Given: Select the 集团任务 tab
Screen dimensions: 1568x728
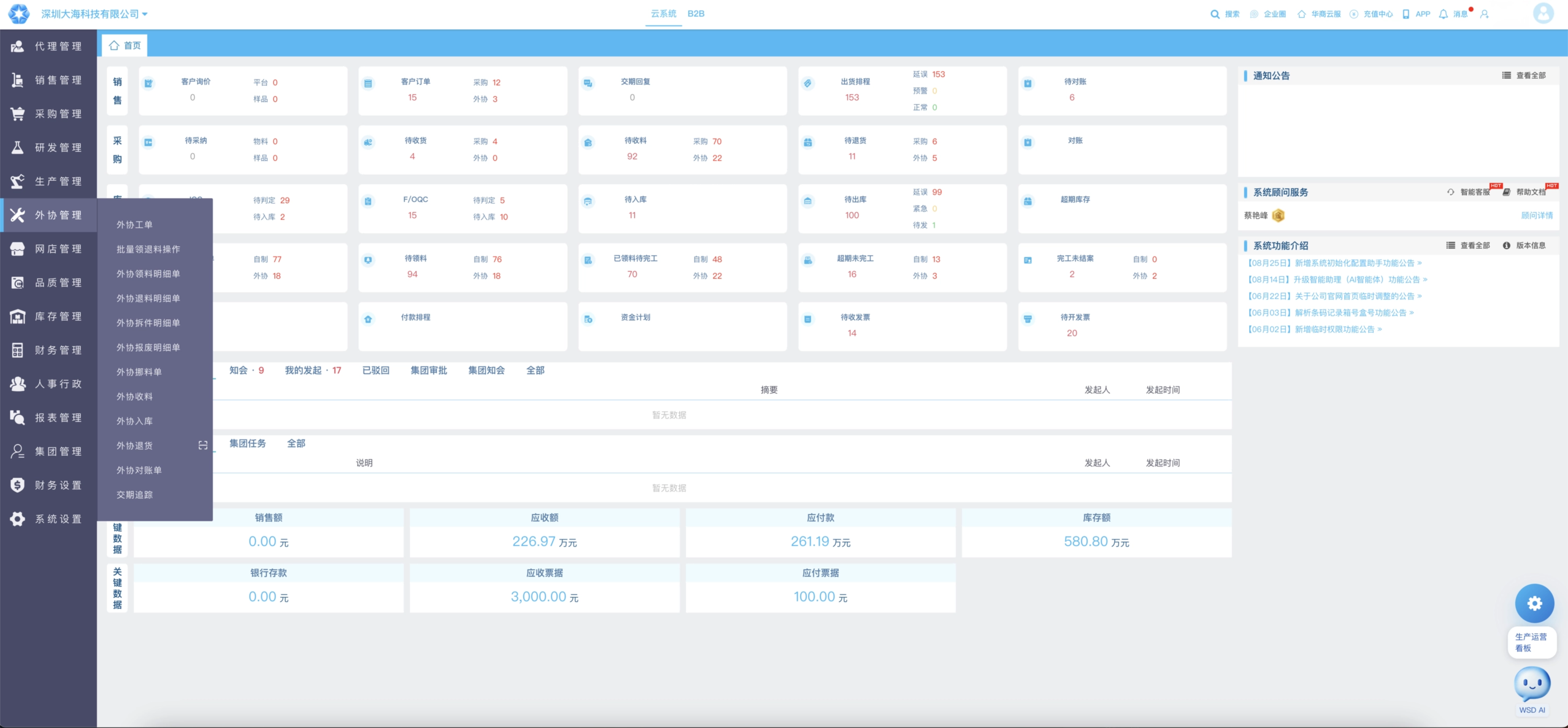Looking at the screenshot, I should click(247, 443).
